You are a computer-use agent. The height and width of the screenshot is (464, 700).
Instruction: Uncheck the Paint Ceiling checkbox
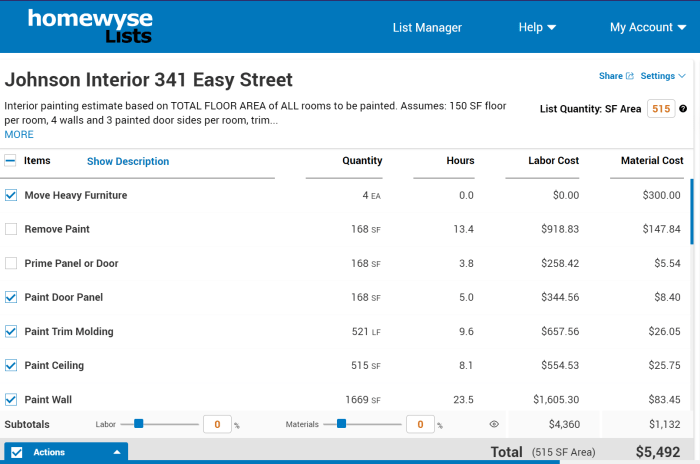pyautogui.click(x=11, y=365)
